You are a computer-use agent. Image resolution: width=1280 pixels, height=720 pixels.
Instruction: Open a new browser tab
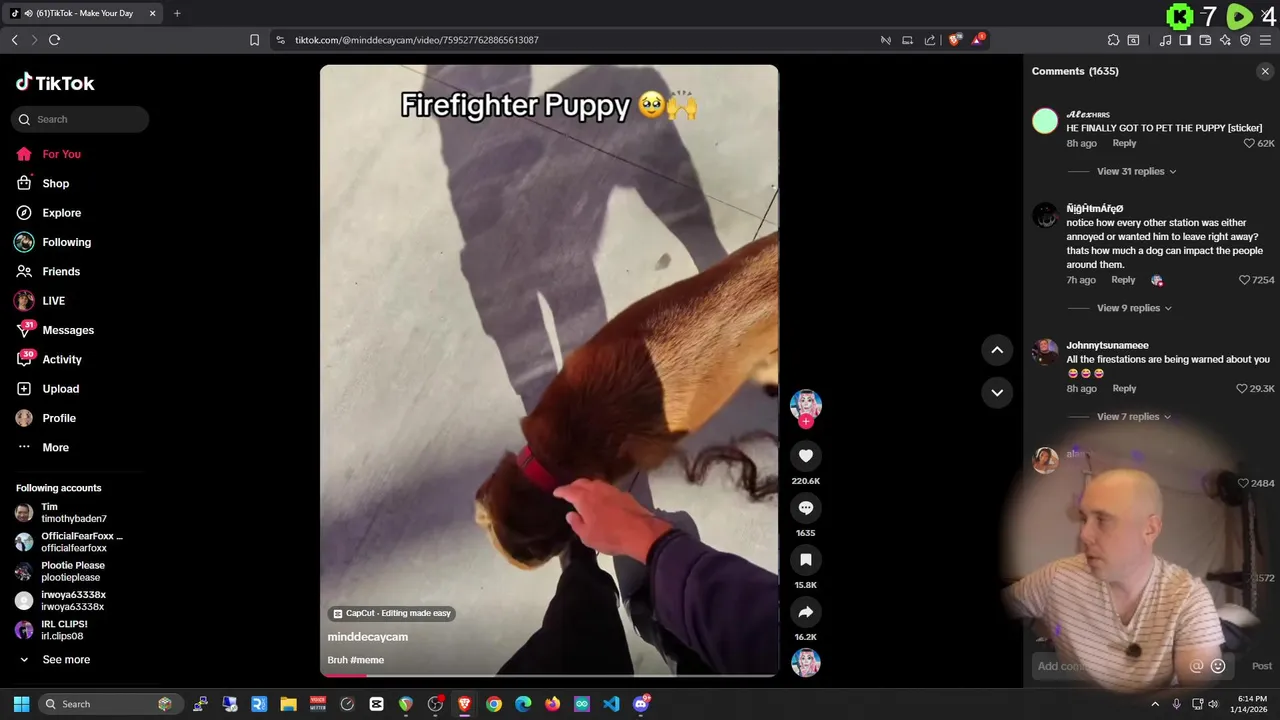coord(177,13)
